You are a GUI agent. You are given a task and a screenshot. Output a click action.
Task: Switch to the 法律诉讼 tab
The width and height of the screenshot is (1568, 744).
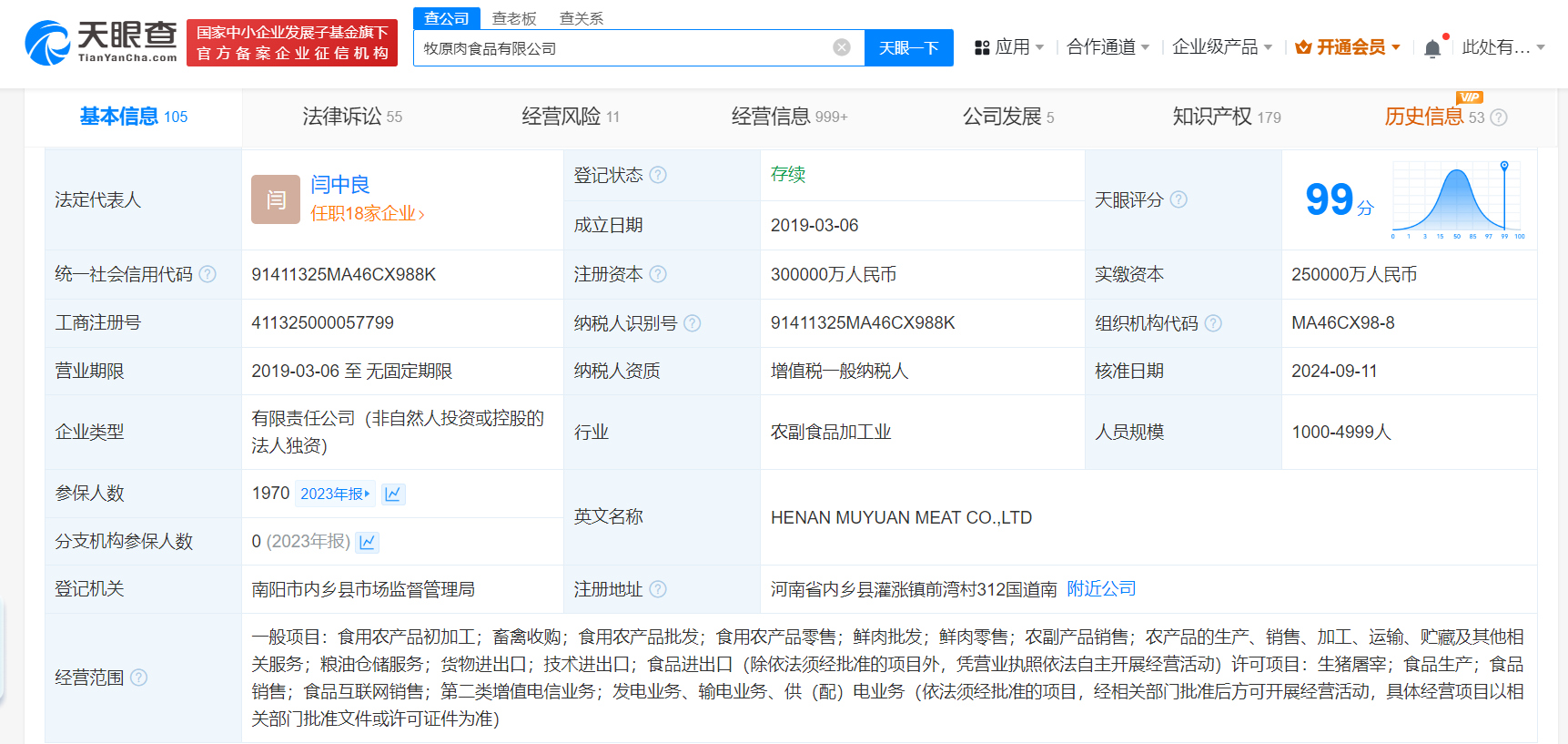point(351,117)
